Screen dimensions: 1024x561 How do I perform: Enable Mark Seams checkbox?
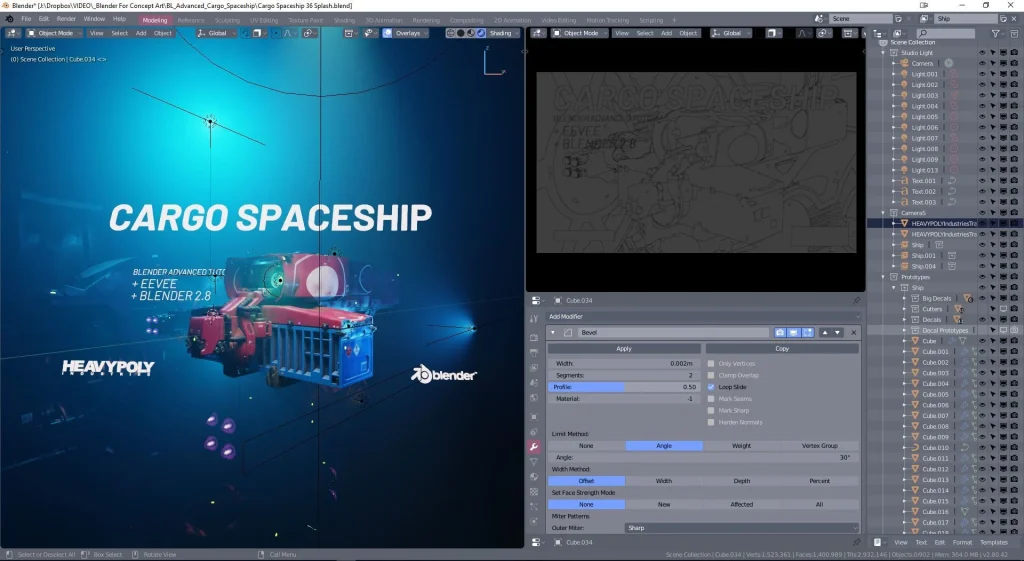711,399
